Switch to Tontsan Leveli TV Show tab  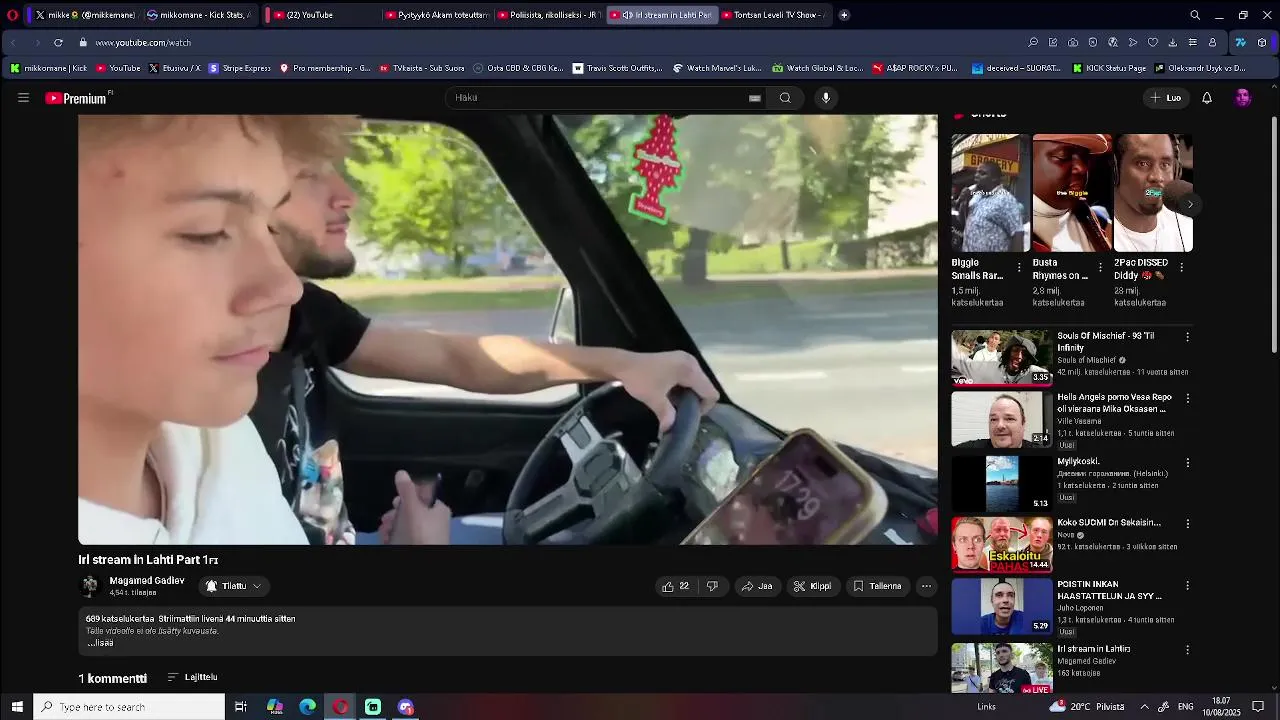click(772, 15)
